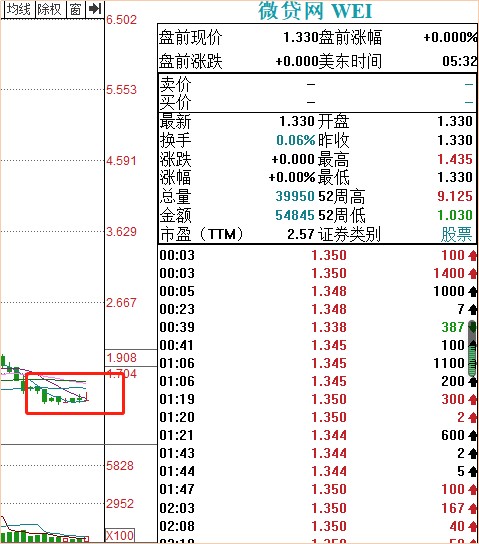The image size is (479, 544).
Task: Select the 00:03 trade with volume 1400
Action: pyautogui.click(x=317, y=273)
